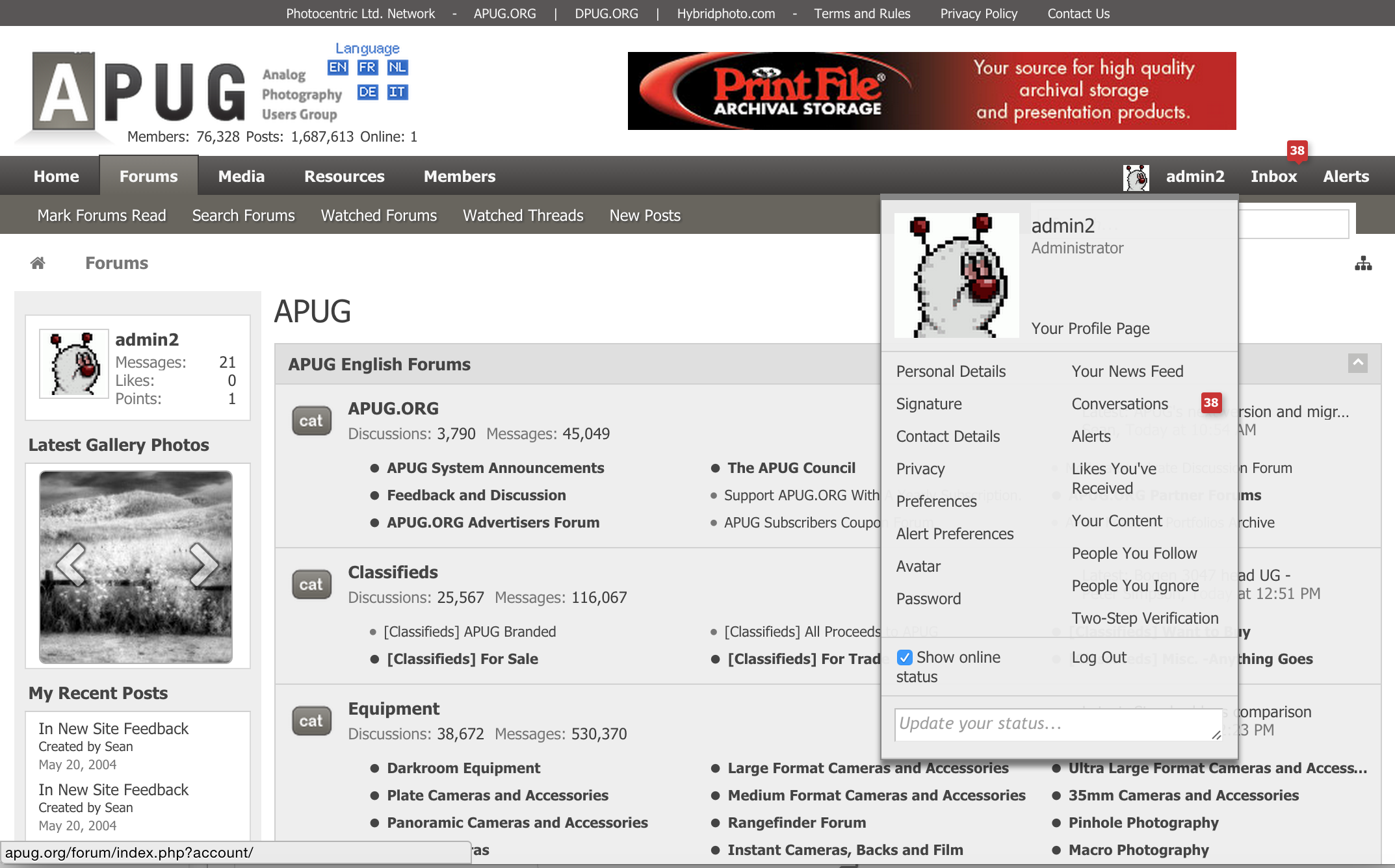Collapse the APUG English Forums category
Image resolution: width=1395 pixels, height=868 pixels.
[1357, 363]
